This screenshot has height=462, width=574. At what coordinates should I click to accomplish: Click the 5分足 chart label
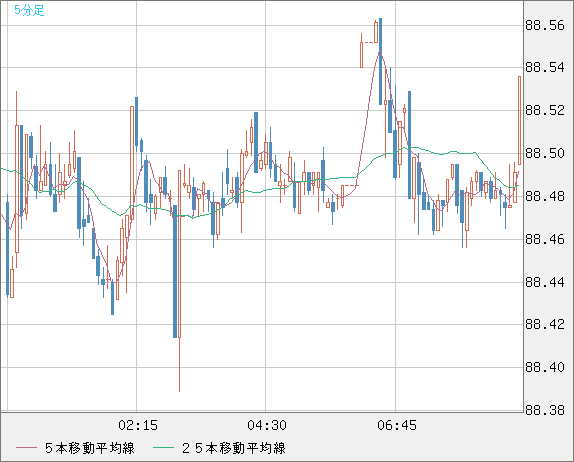29,10
